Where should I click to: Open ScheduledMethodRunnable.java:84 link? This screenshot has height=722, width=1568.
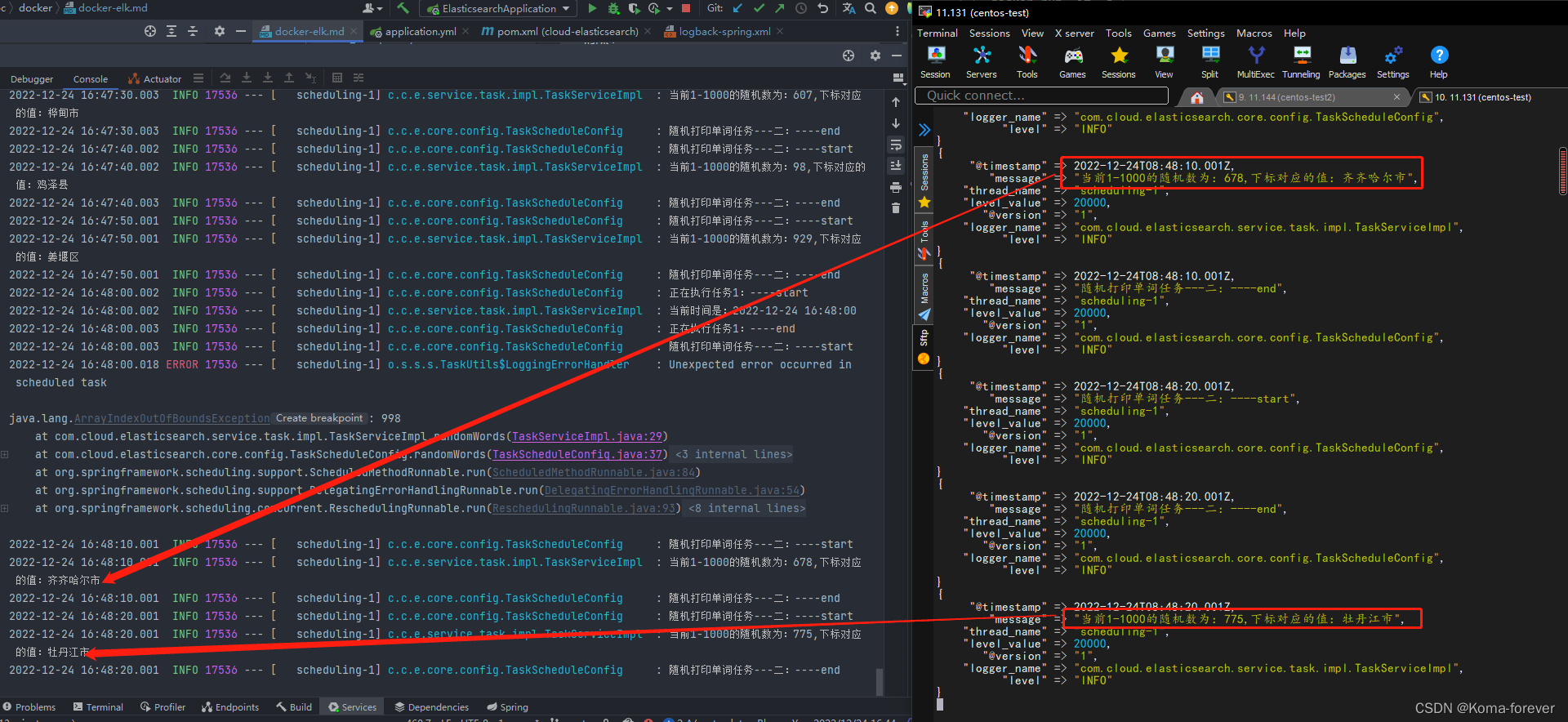594,472
